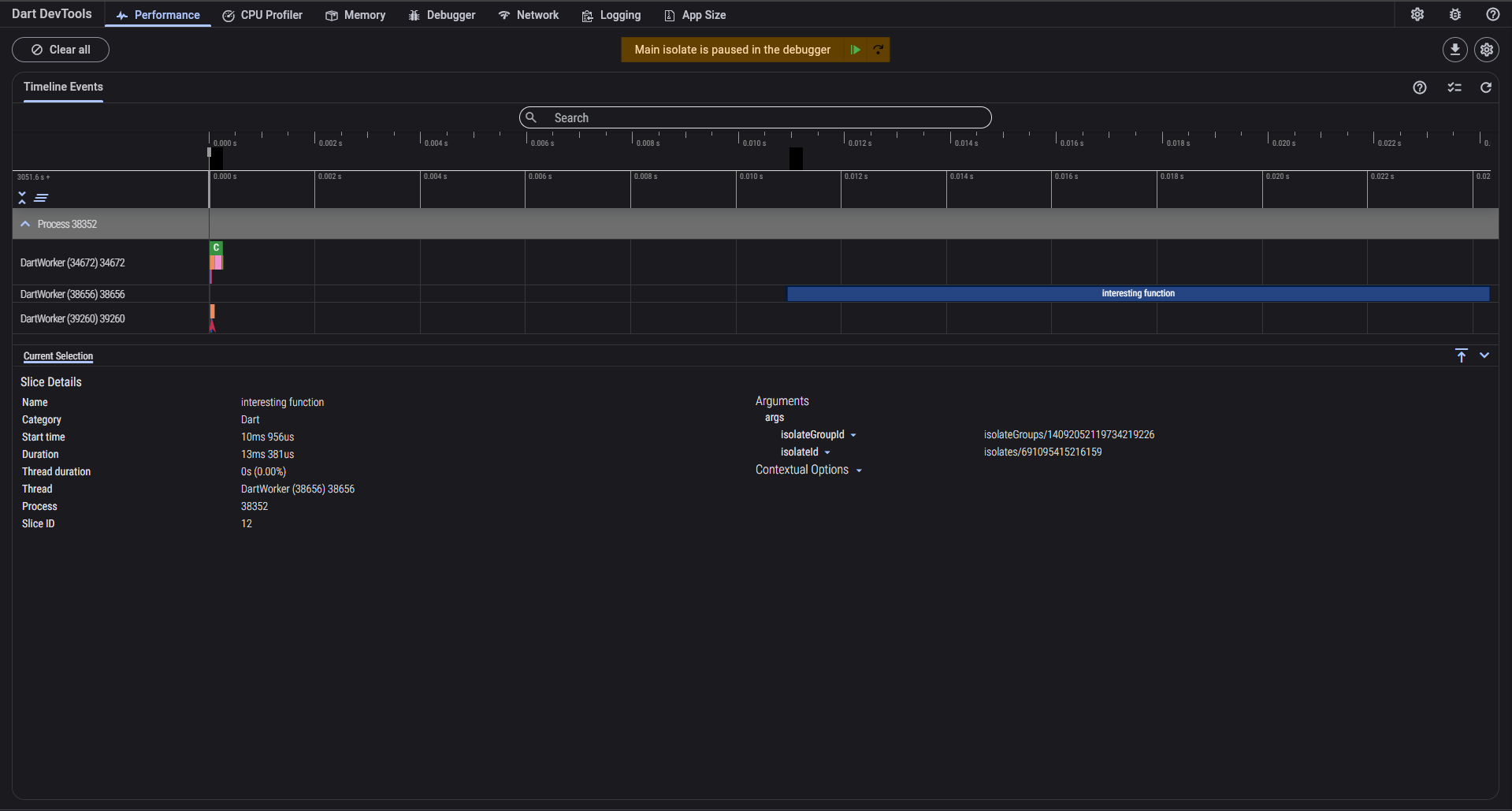
Task: Click the track filter lines icon
Action: pos(41,198)
